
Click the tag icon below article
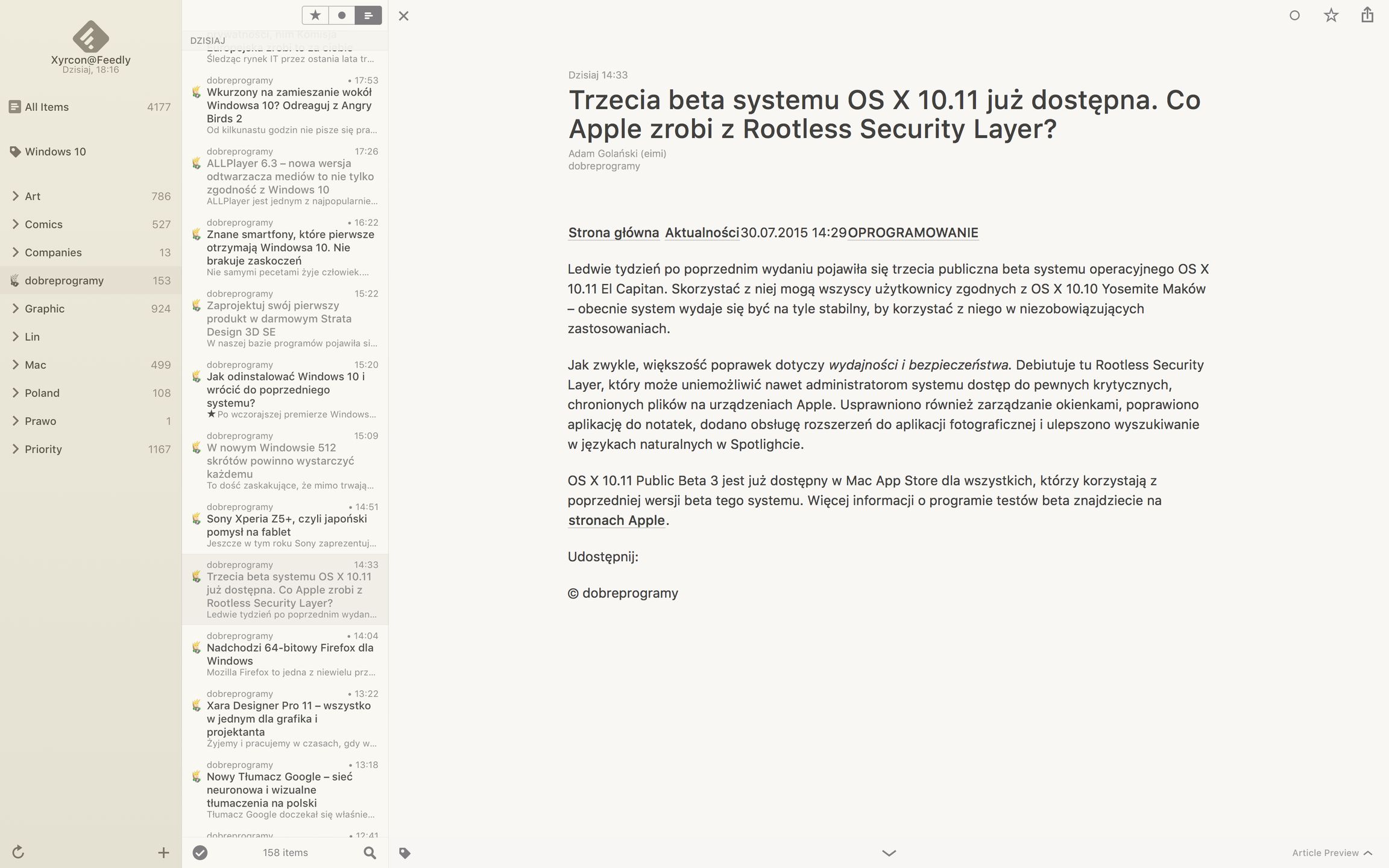(x=405, y=852)
